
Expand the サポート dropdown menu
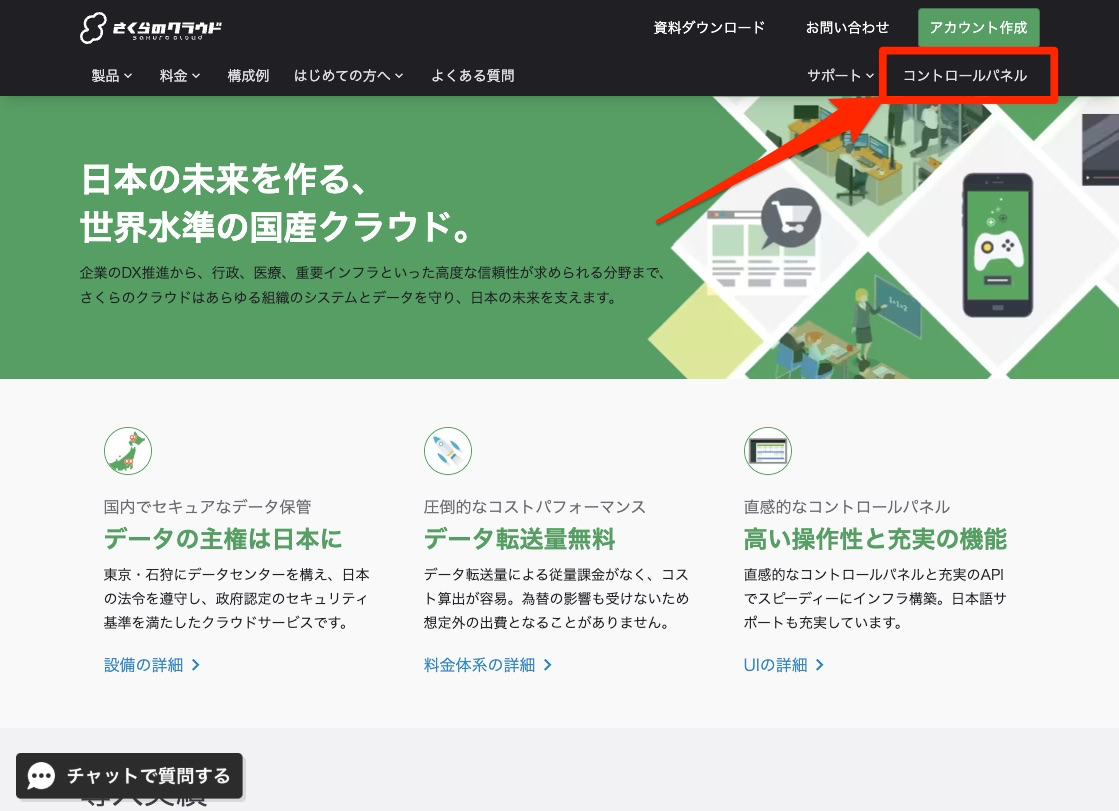[841, 76]
